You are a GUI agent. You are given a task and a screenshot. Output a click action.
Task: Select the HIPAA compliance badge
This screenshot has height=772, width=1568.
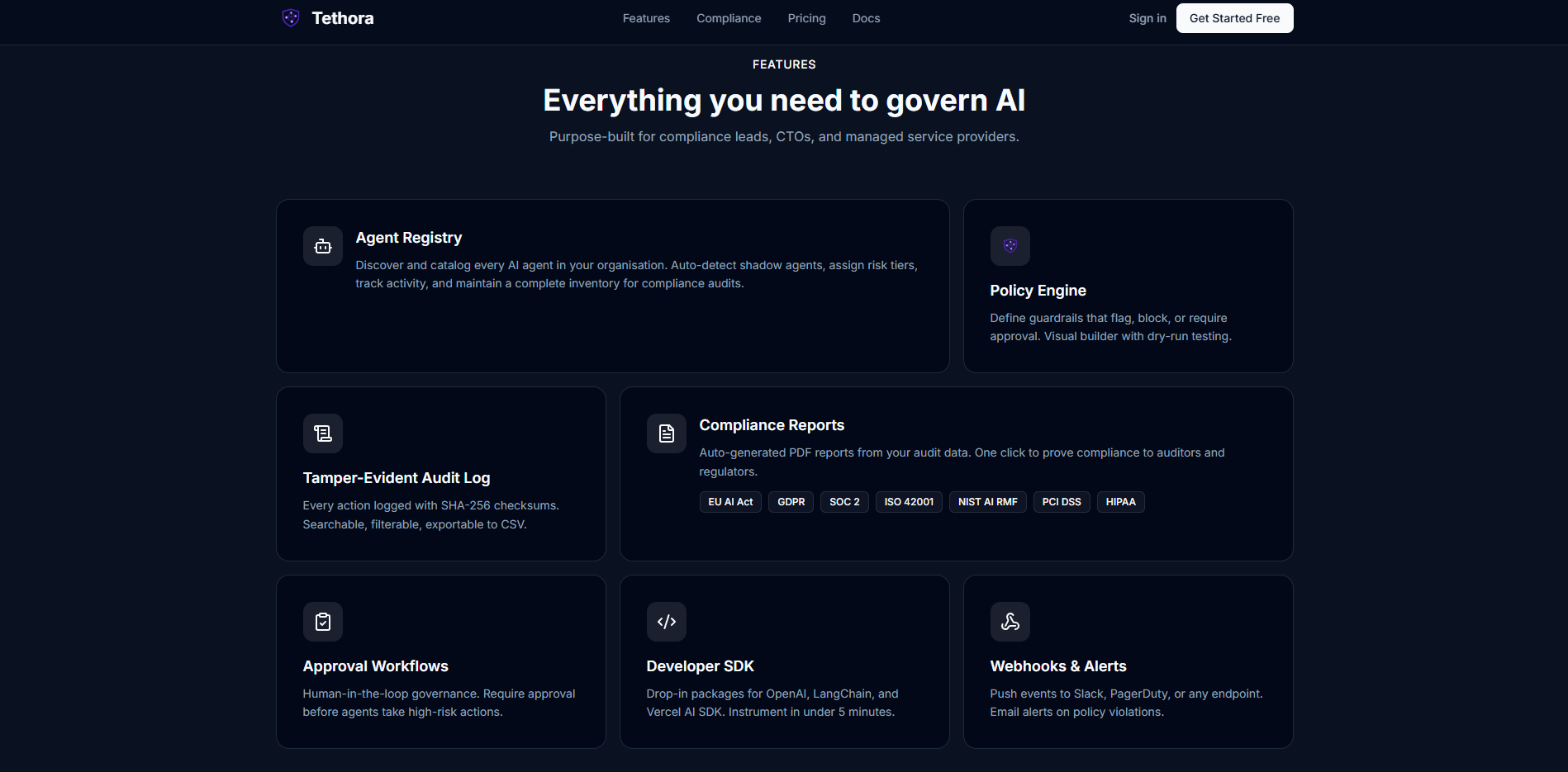pos(1120,501)
